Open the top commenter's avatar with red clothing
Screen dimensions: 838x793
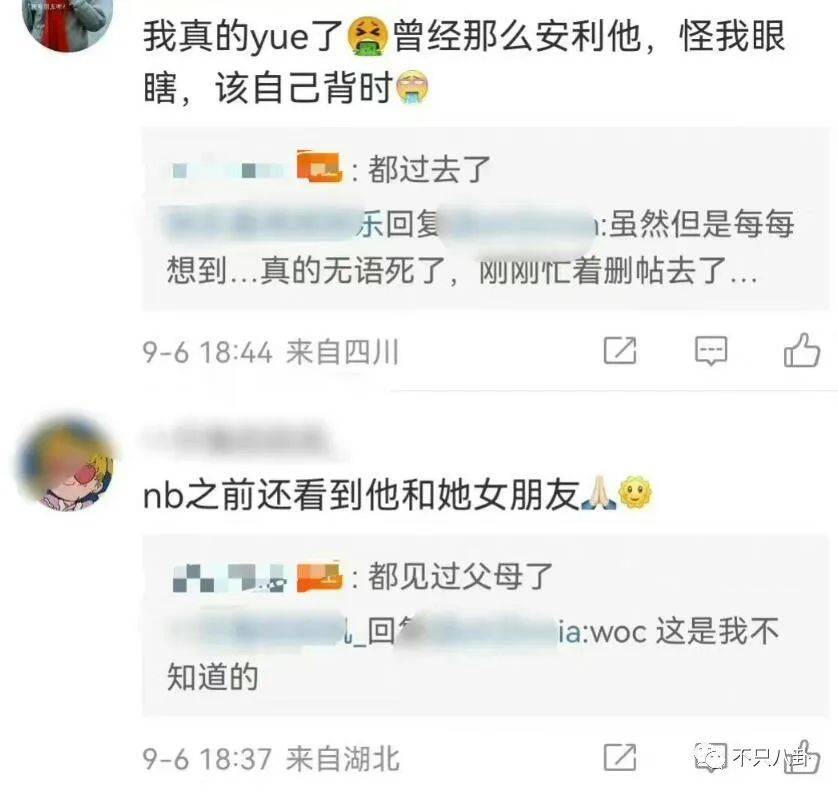68,24
